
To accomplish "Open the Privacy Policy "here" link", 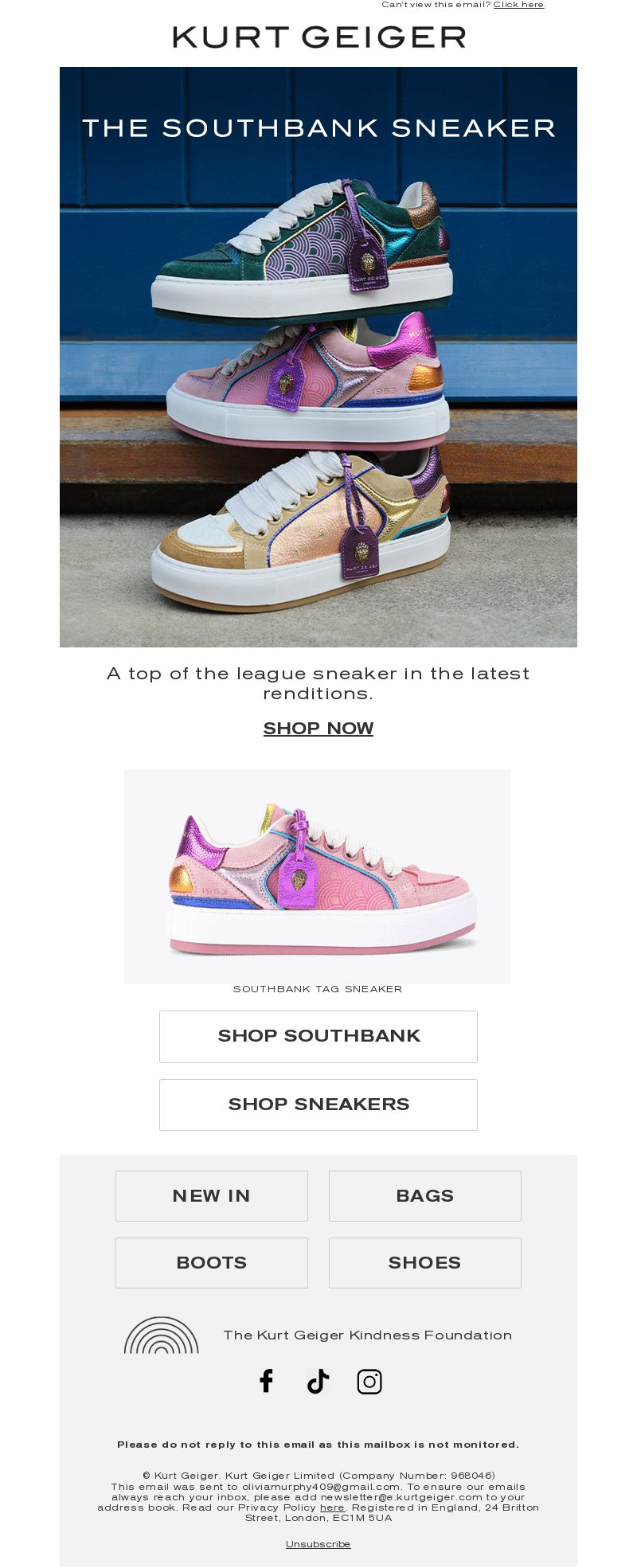I will [332, 1507].
